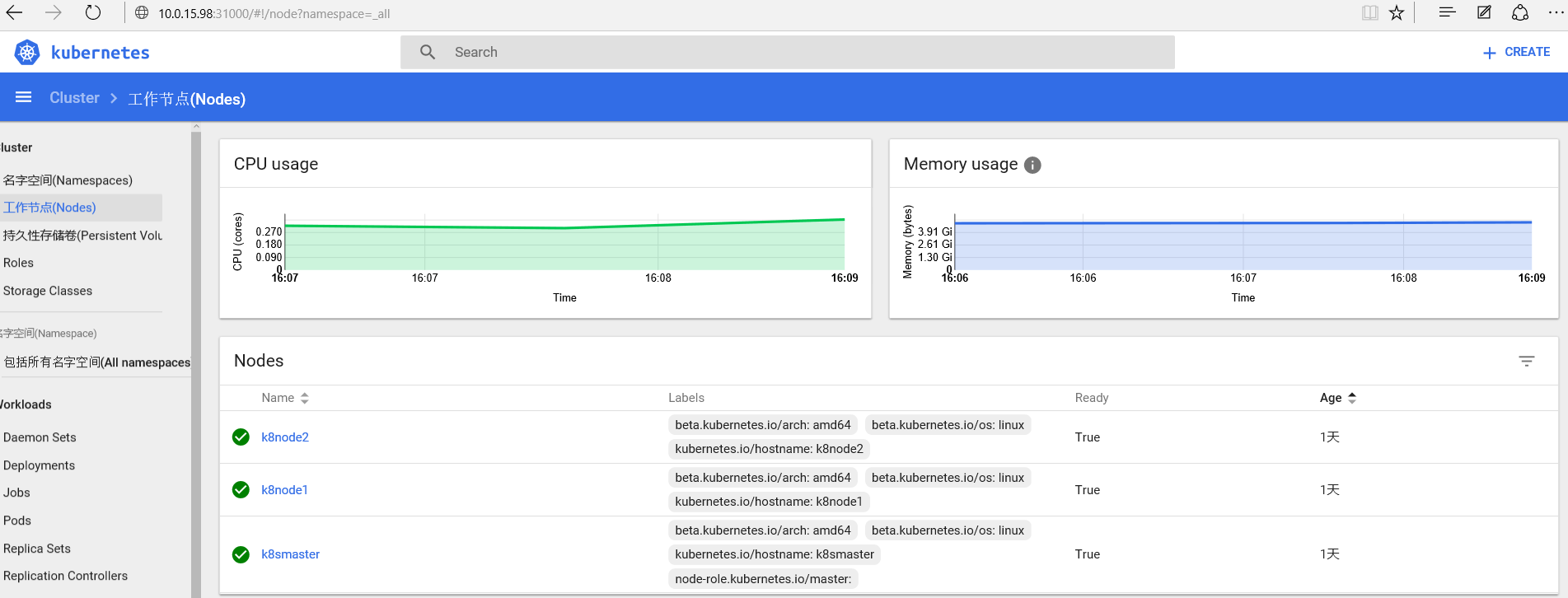Click the plus CREATE button
Screen dimensions: 1568x598
click(x=1516, y=52)
